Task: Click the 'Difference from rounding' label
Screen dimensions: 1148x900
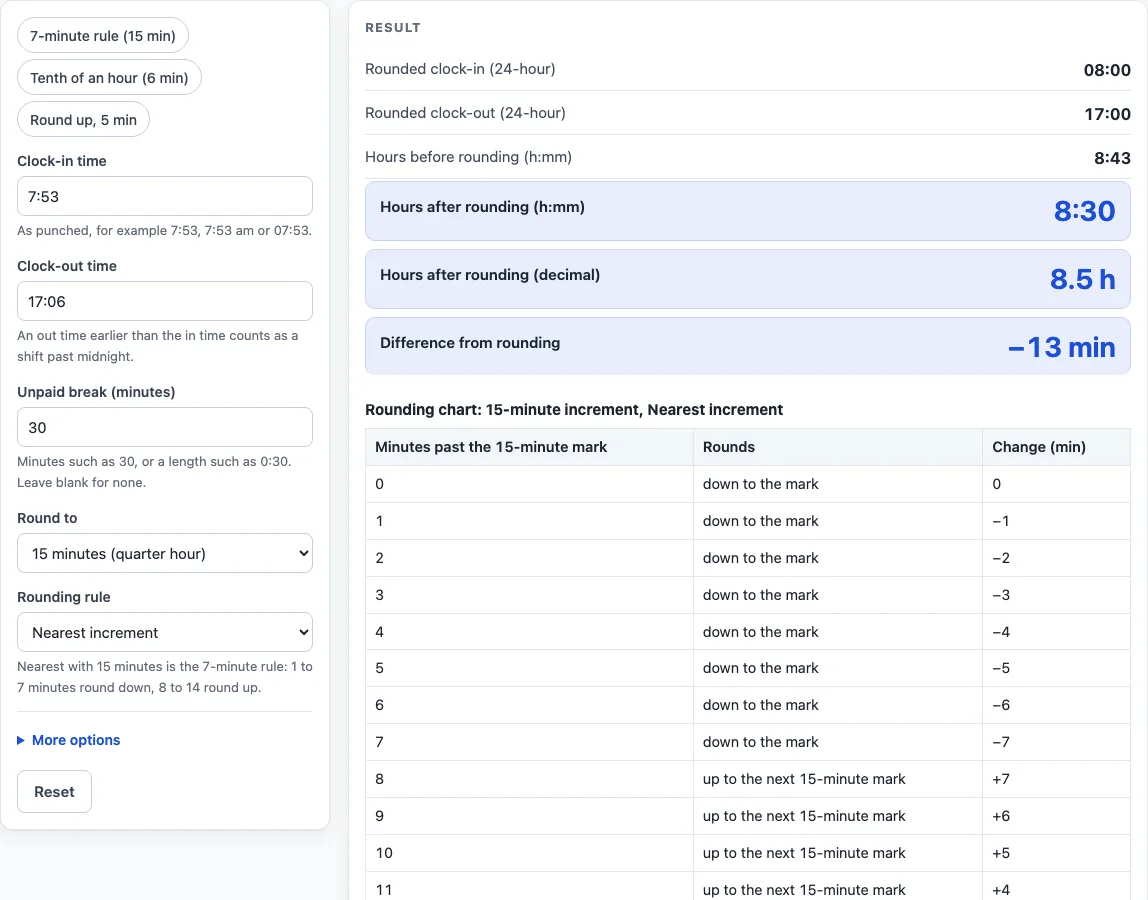Action: [470, 343]
